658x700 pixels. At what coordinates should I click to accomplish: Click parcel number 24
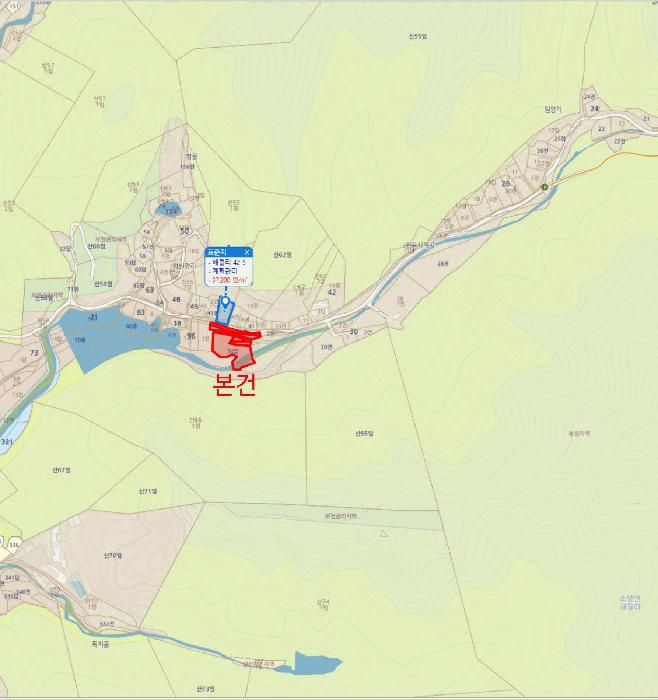coord(595,108)
